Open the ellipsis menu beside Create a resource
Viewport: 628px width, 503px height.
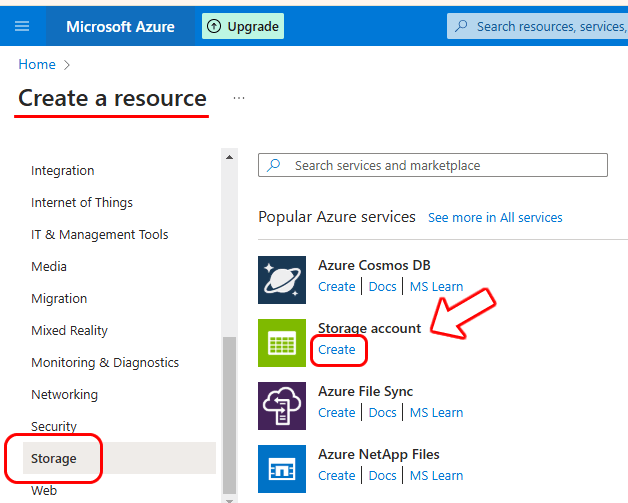tap(239, 98)
